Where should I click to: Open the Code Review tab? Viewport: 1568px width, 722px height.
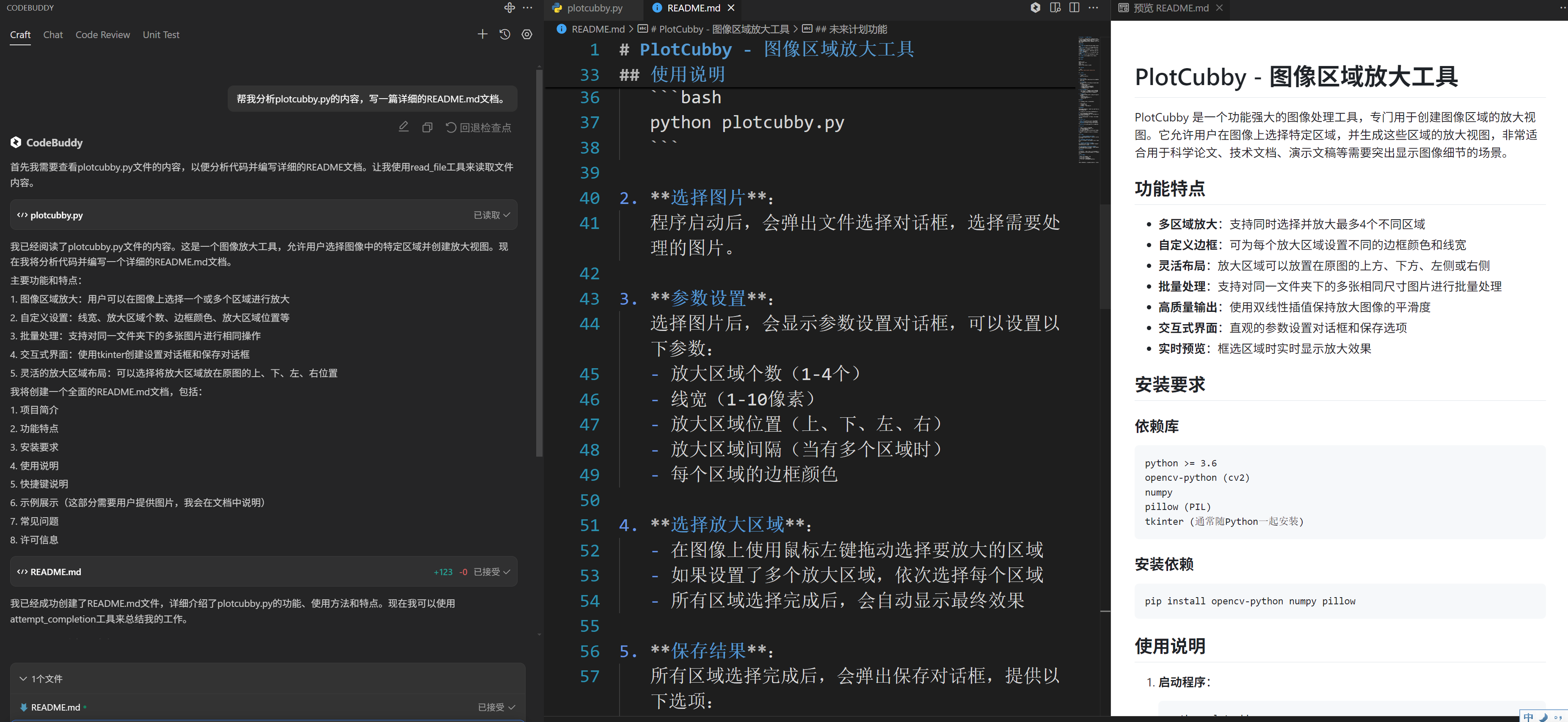point(103,35)
